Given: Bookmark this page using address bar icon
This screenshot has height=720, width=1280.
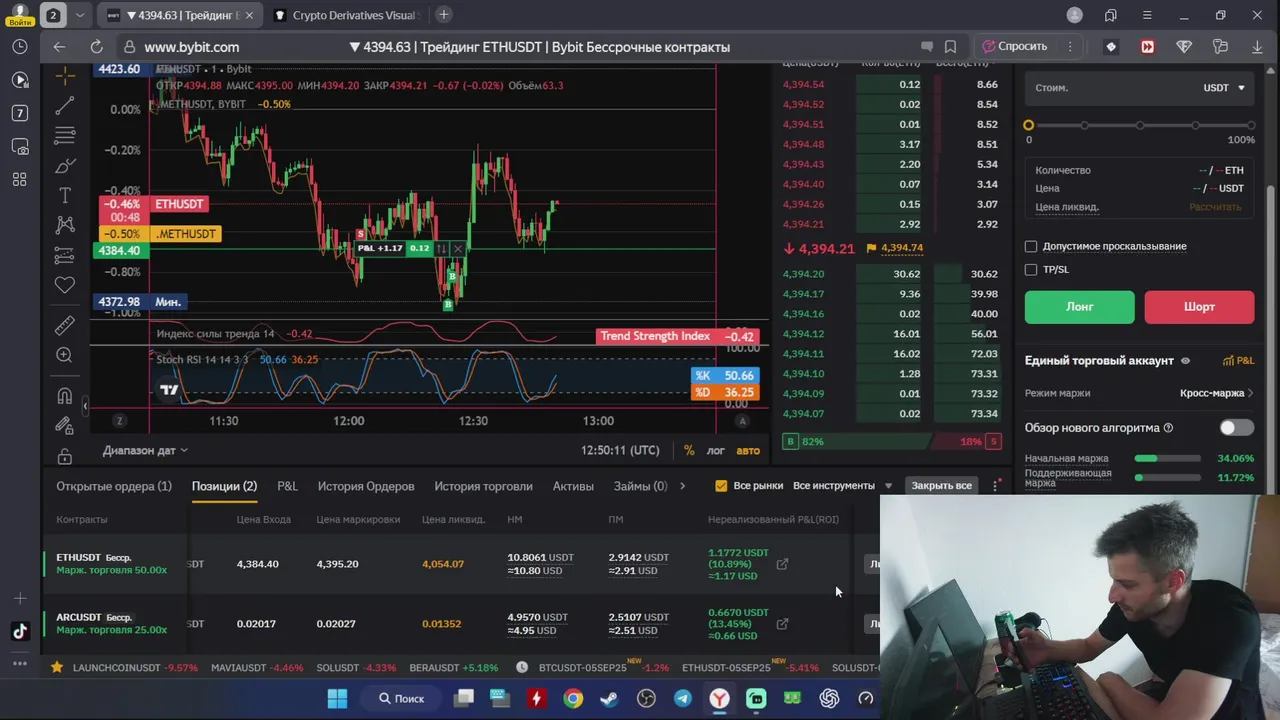Looking at the screenshot, I should point(950,47).
